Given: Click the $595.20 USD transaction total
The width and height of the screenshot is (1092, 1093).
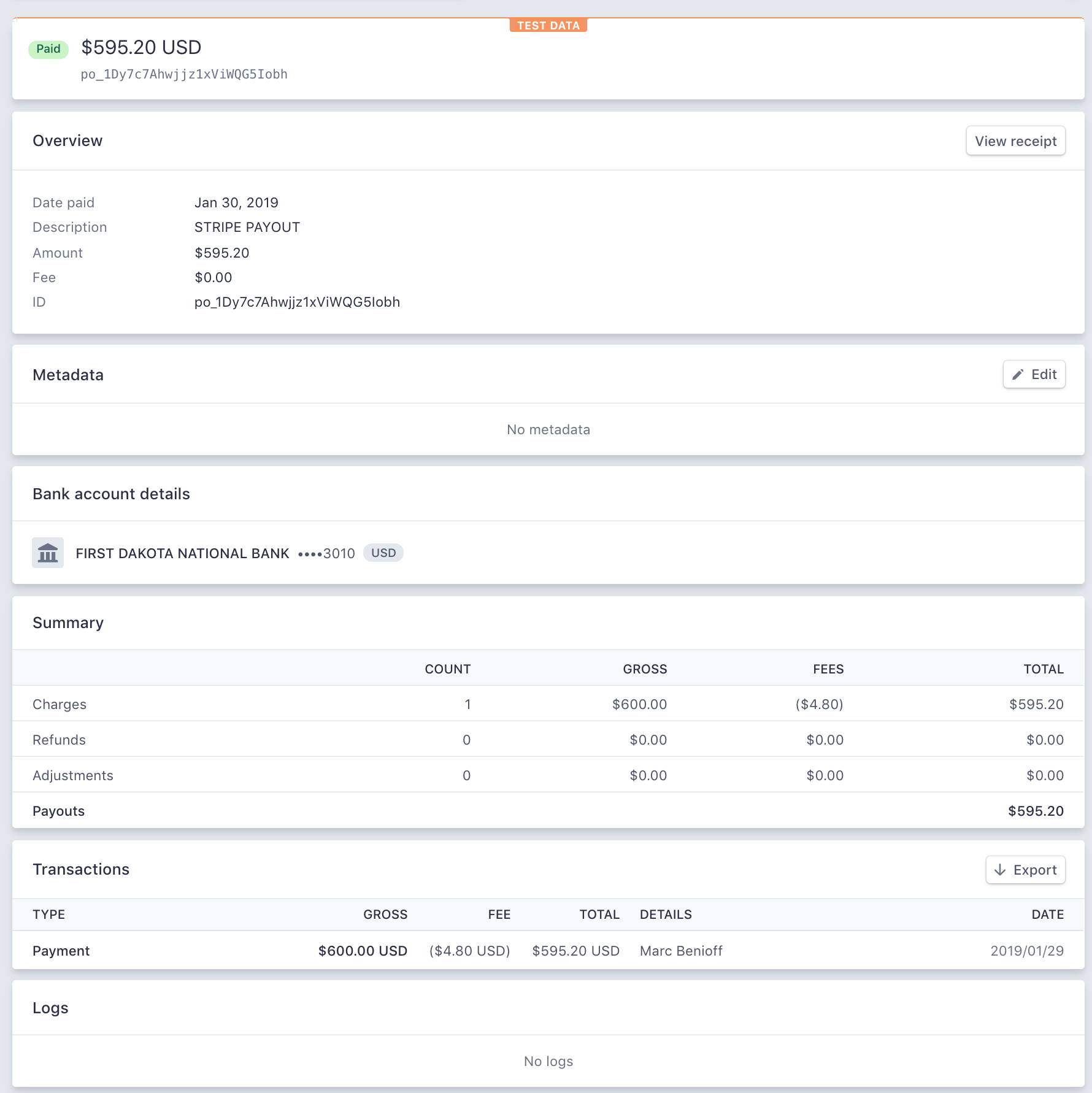Looking at the screenshot, I should click(x=575, y=951).
